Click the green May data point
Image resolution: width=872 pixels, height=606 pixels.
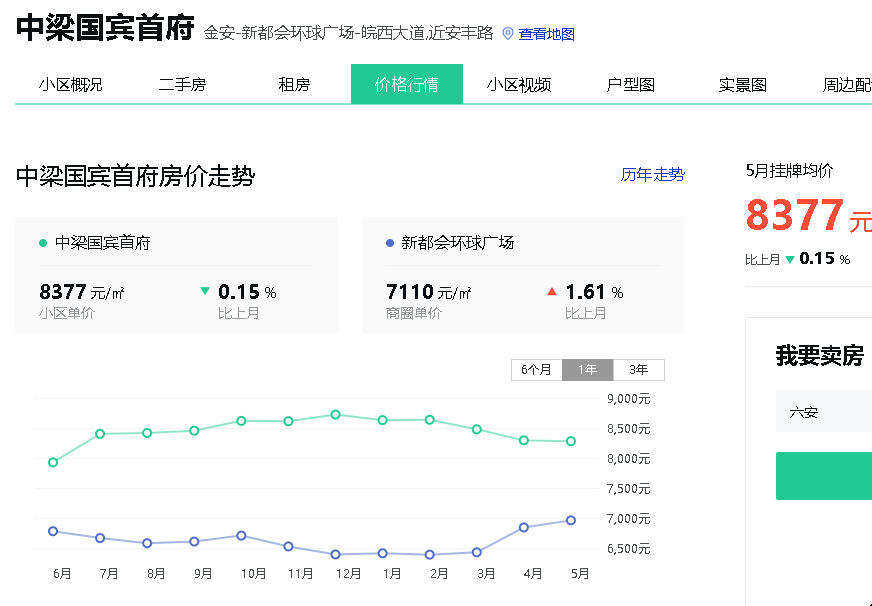point(571,441)
